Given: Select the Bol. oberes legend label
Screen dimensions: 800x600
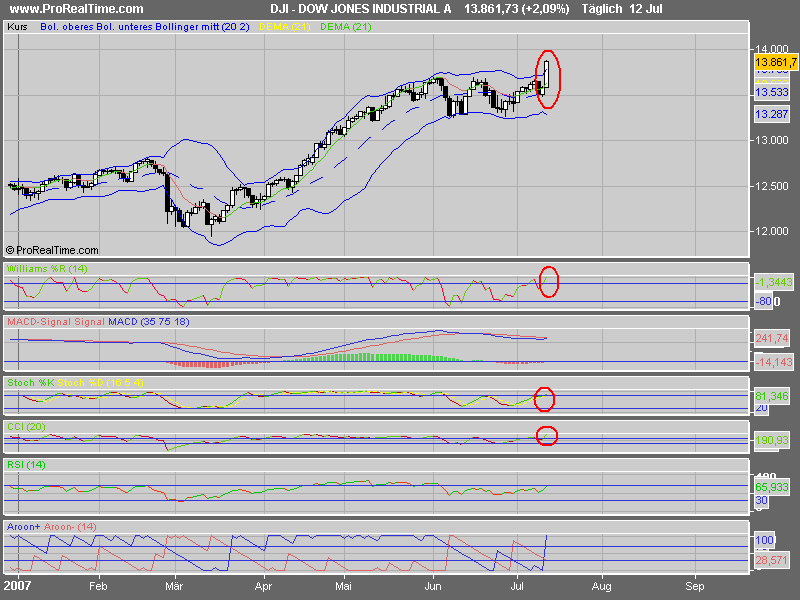Looking at the screenshot, I should click(x=65, y=27).
